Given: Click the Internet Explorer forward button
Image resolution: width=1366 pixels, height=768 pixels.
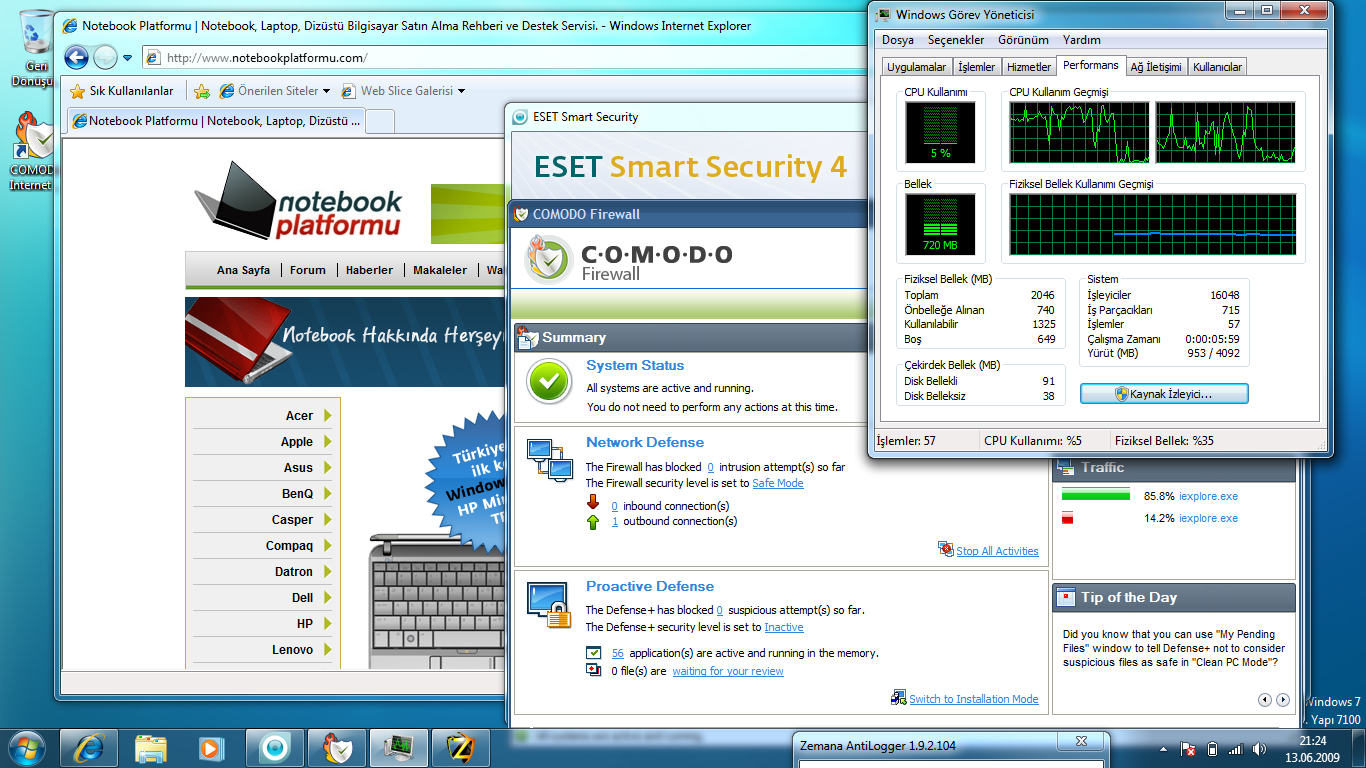Looking at the screenshot, I should 105,57.
